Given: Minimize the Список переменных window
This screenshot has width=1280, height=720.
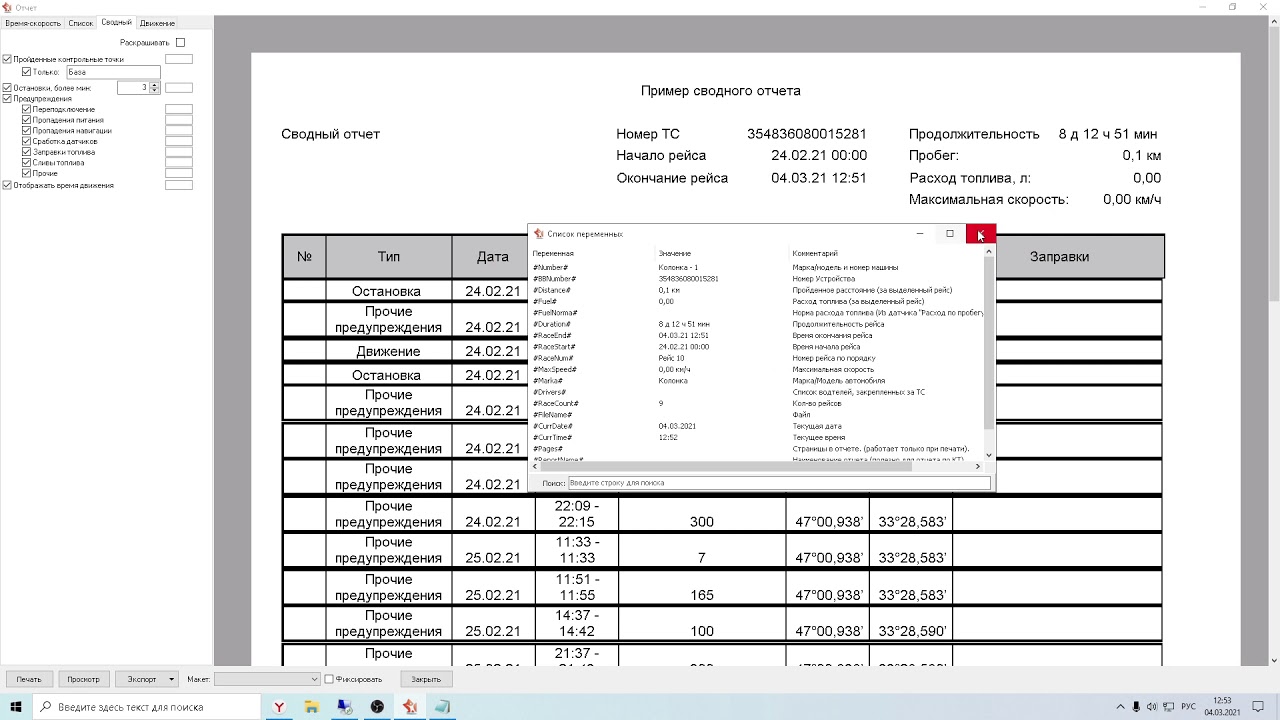Looking at the screenshot, I should click(920, 234).
